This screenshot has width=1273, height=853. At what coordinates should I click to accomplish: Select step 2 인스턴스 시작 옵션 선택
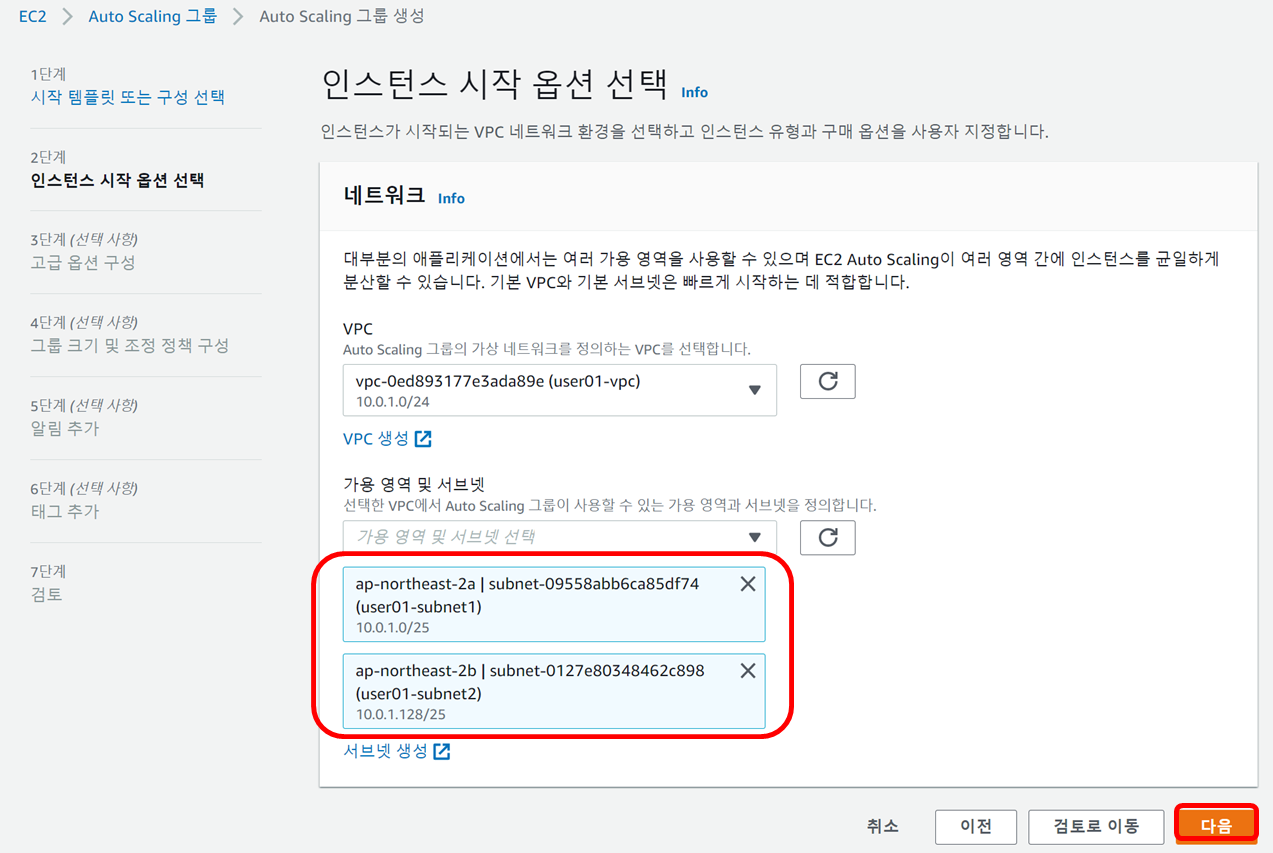pos(117,180)
